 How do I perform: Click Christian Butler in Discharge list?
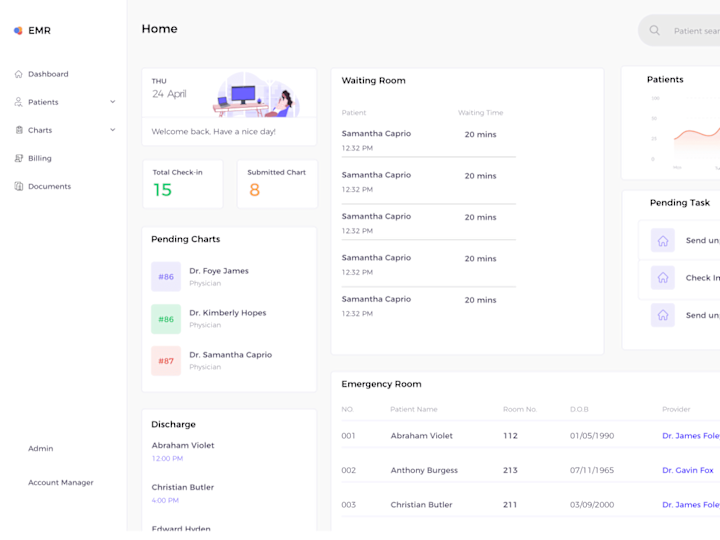click(183, 487)
